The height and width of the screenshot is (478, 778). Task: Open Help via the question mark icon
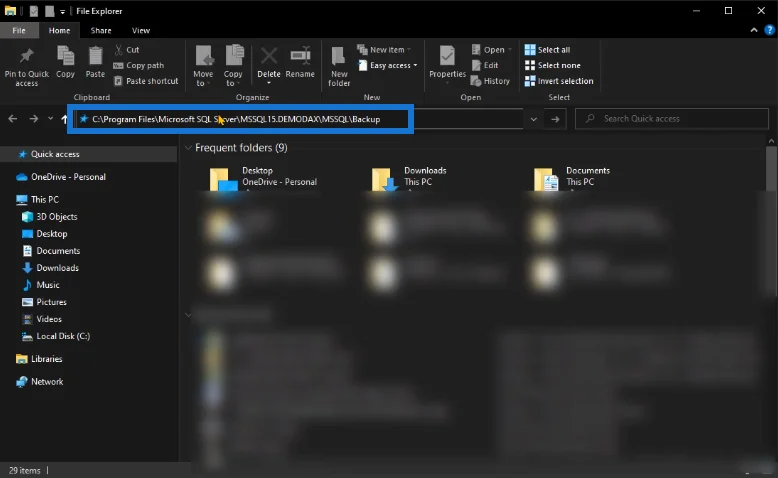click(770, 30)
